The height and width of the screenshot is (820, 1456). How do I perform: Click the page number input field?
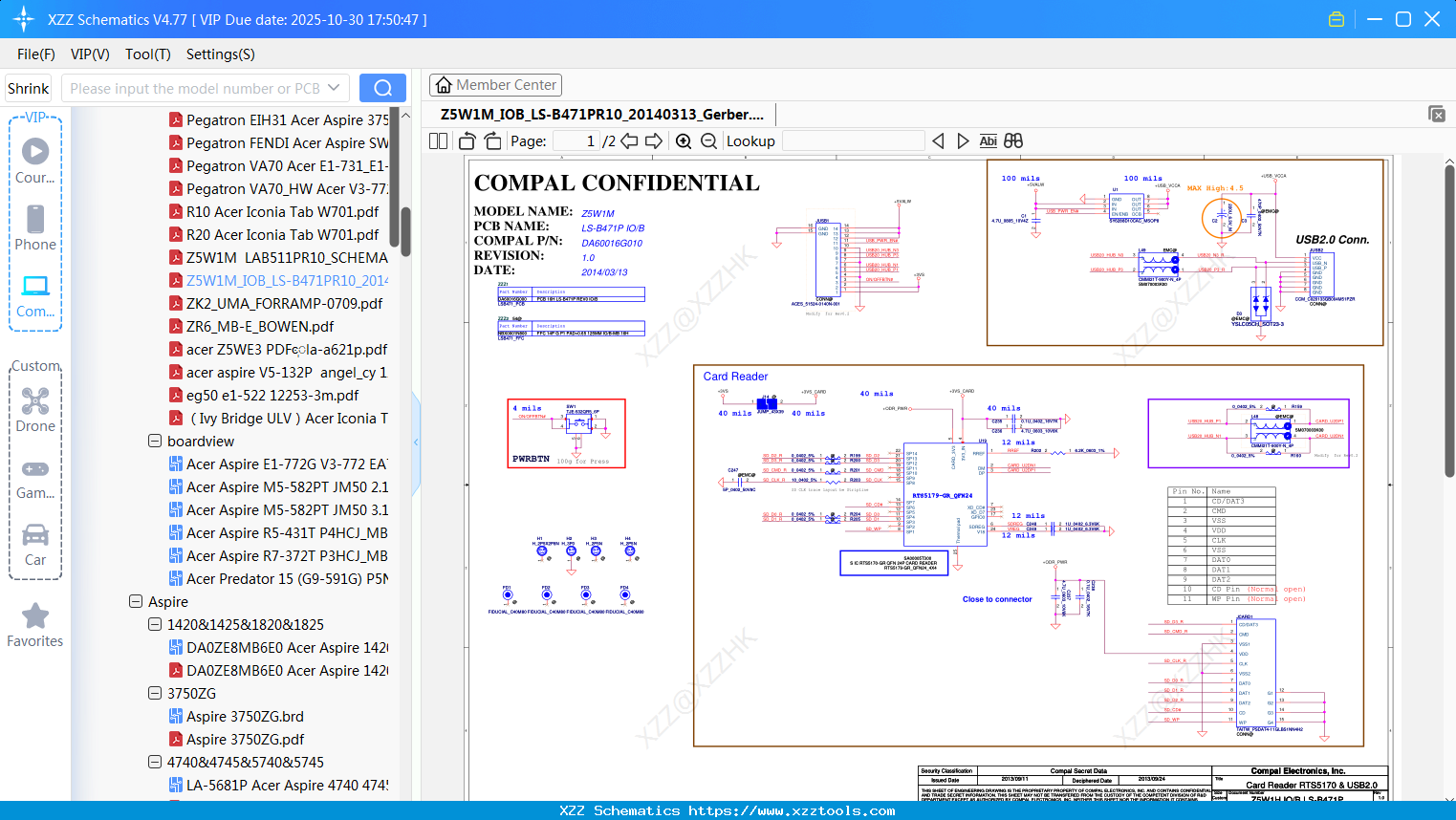pos(576,141)
